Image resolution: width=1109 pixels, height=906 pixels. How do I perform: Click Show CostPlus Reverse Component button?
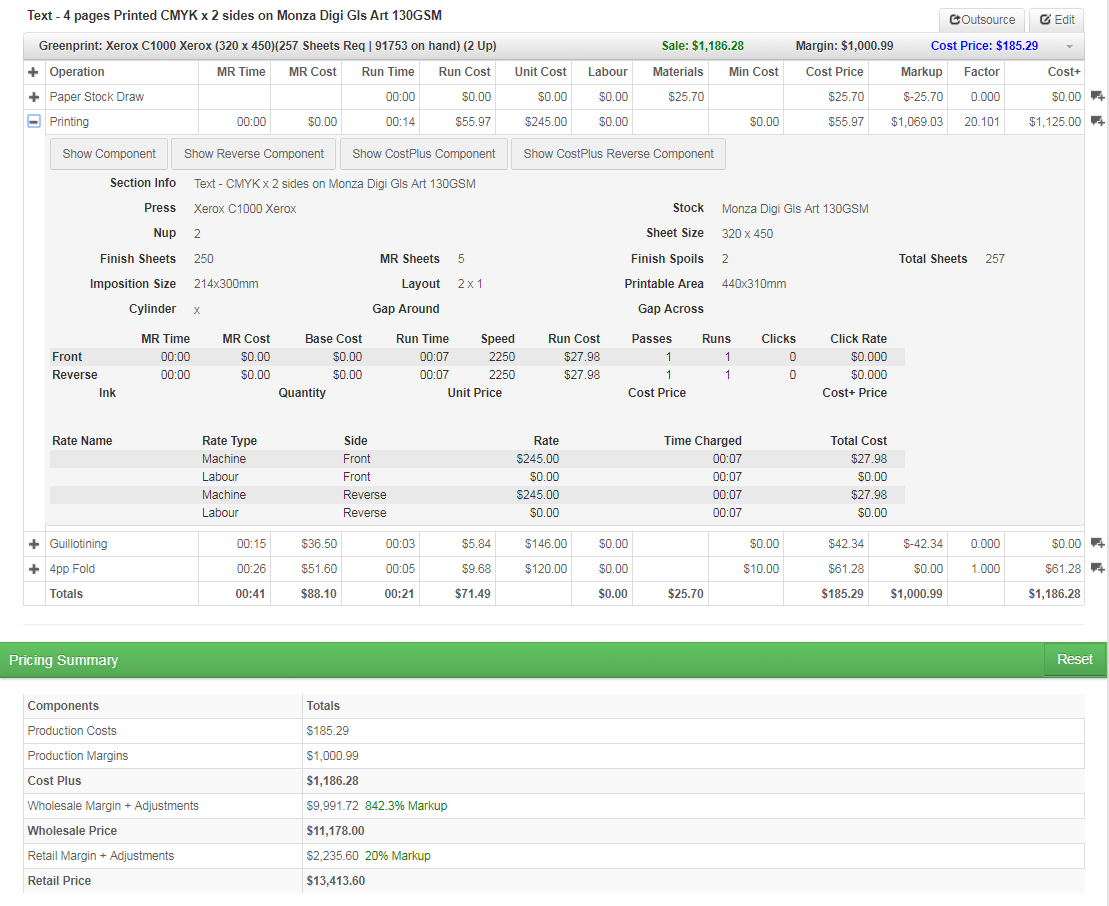click(x=618, y=154)
